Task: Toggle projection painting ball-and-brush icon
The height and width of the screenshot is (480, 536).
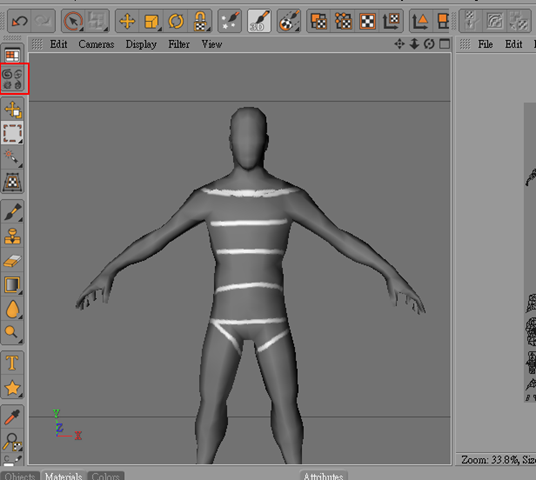Action: click(289, 22)
